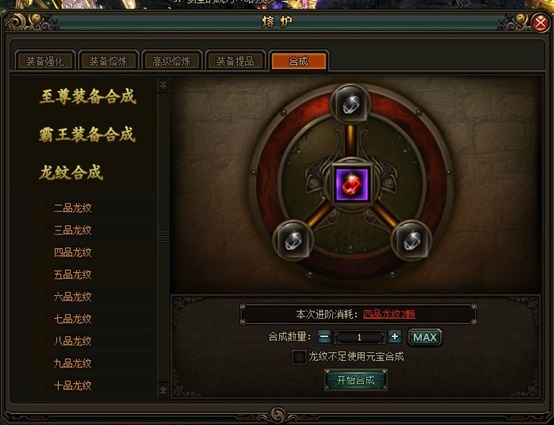Click the bottom-left white gem material slot
Viewport: 554px width, 425px height.
coord(293,240)
